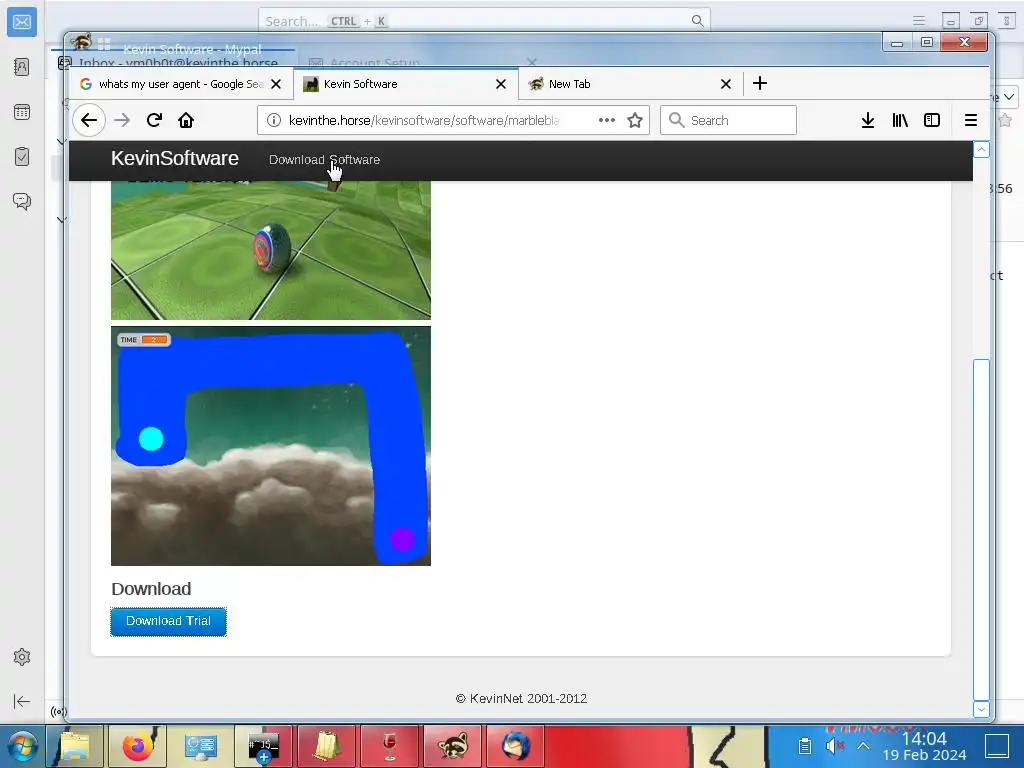Click the page scroll-up arrow
This screenshot has height=768, width=1024.
982,150
